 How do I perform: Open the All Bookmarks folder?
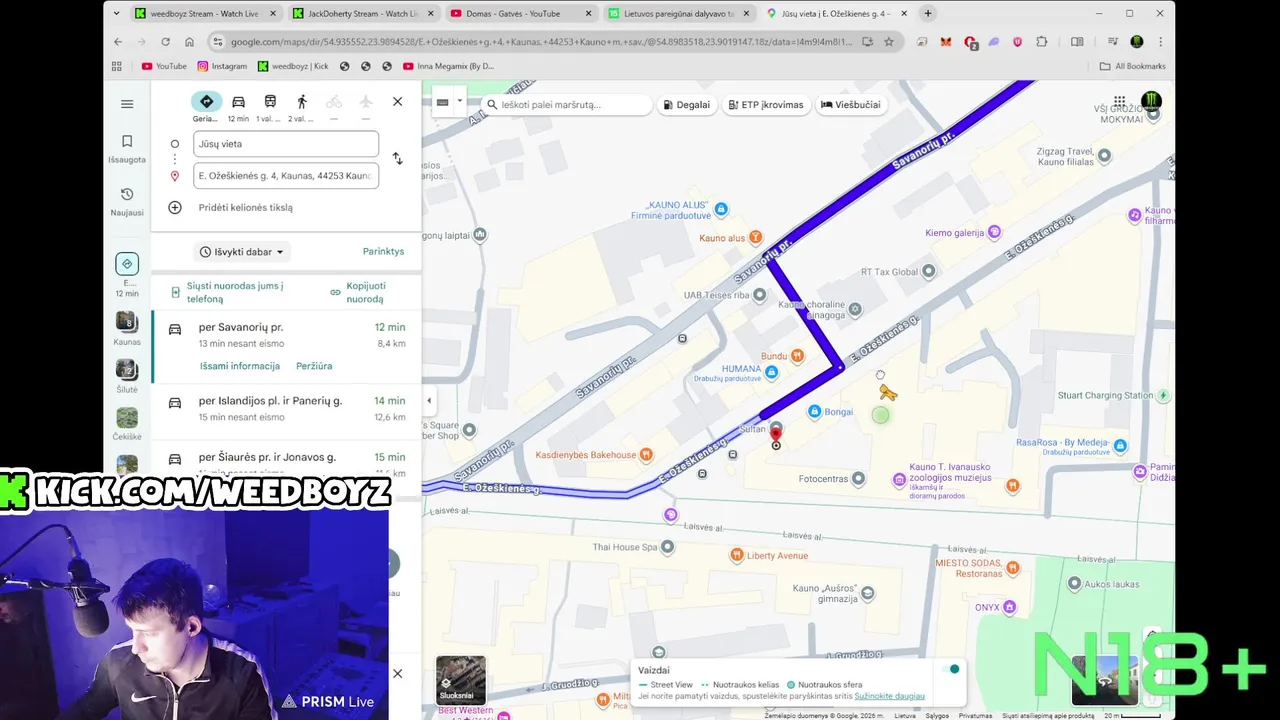(1133, 66)
